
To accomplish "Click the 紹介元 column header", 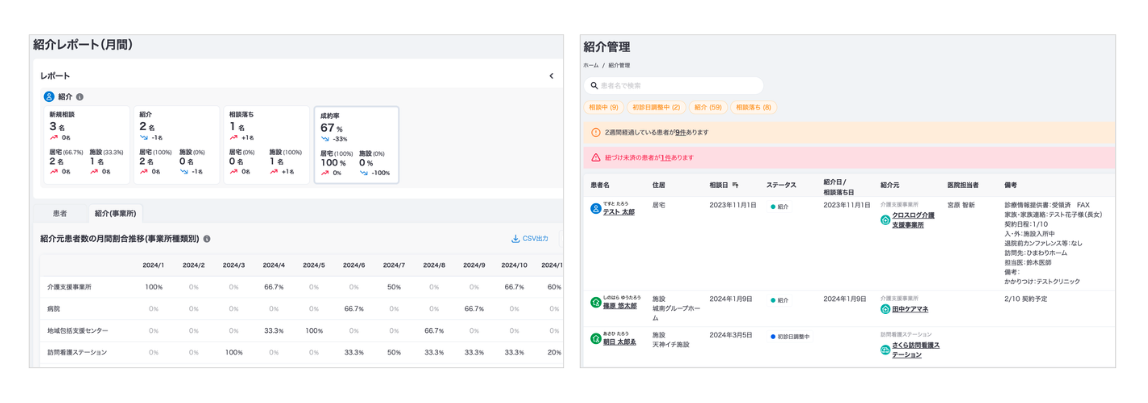I will 890,185.
